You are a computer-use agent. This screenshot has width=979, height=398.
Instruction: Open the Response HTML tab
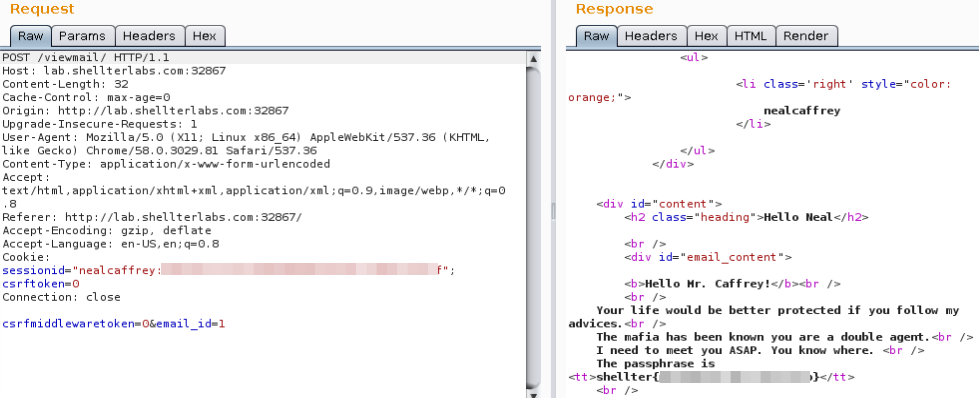(x=750, y=36)
